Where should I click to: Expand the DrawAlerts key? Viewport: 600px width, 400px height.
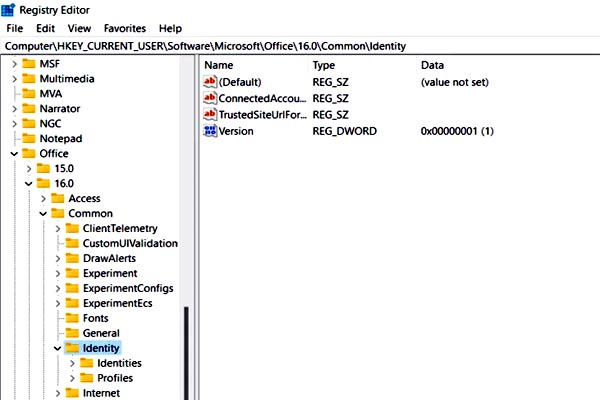point(58,258)
